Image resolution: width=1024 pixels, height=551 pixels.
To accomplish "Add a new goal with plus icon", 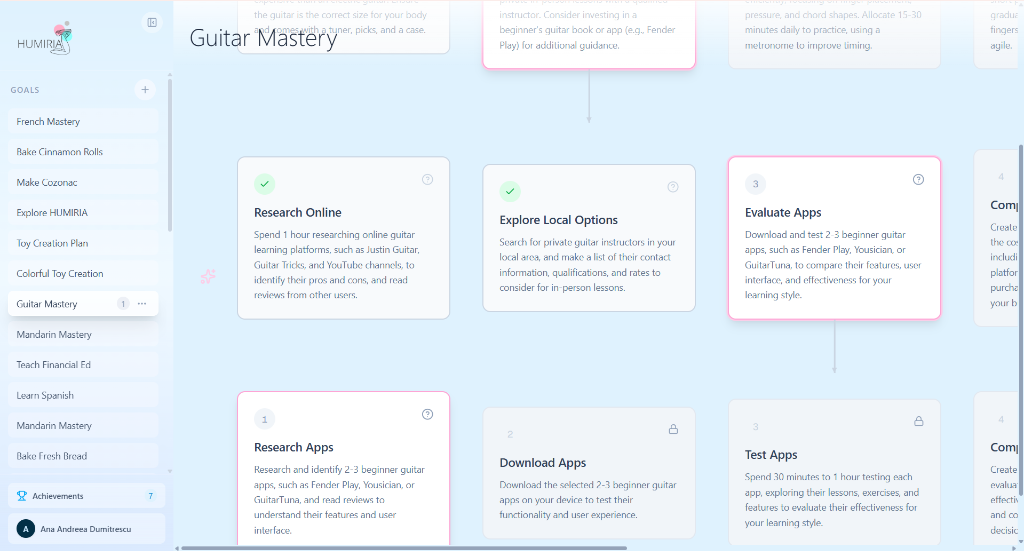I will click(145, 90).
